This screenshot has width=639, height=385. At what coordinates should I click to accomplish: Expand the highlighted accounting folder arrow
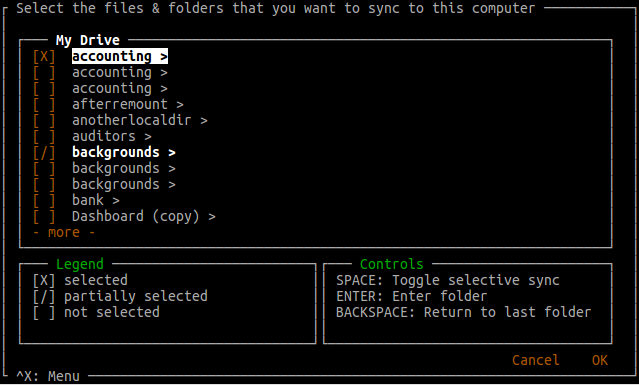[164, 57]
